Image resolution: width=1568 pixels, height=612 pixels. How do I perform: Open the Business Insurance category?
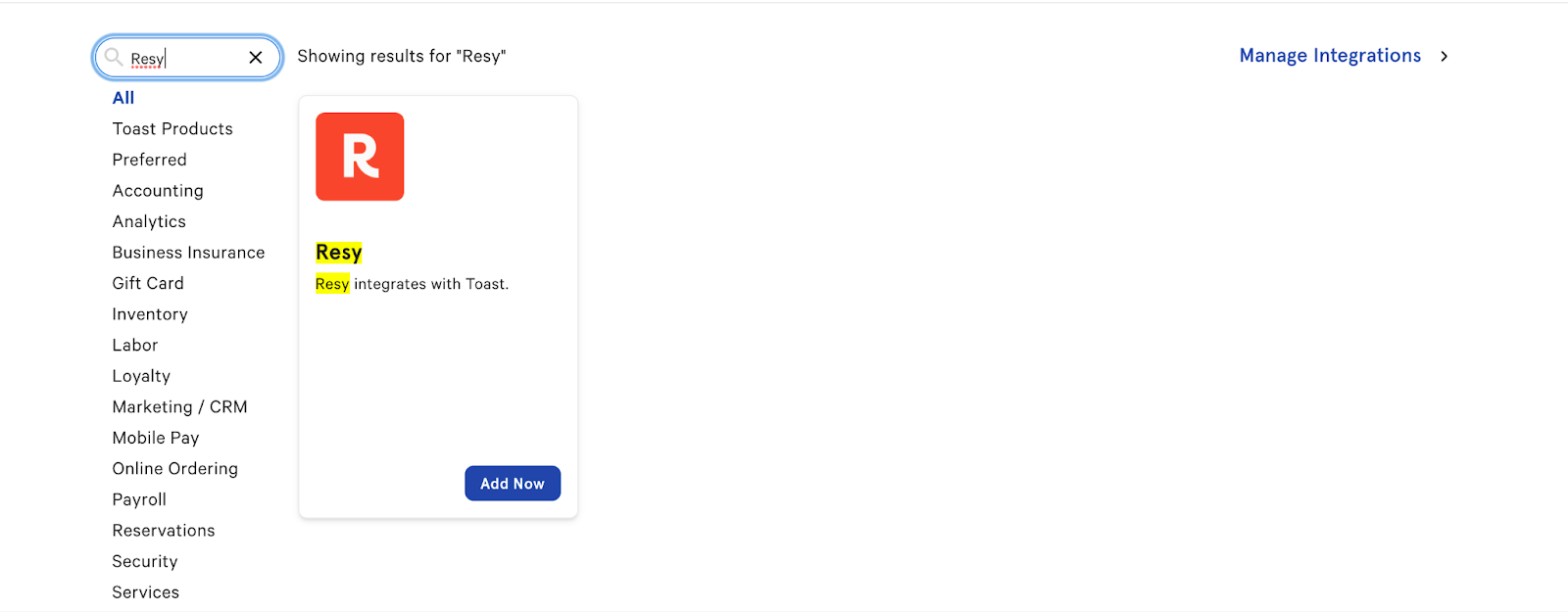[188, 253]
